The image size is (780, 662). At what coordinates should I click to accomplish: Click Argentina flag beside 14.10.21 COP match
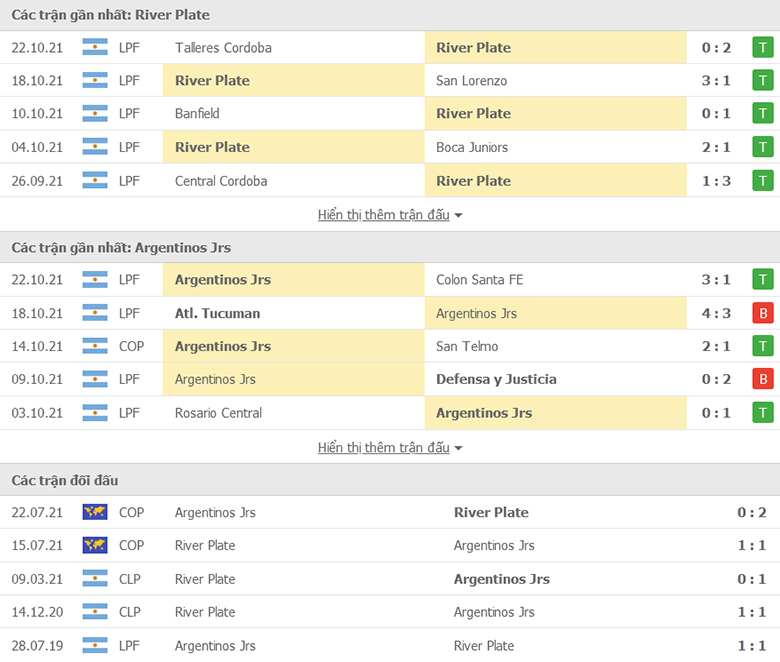click(95, 346)
